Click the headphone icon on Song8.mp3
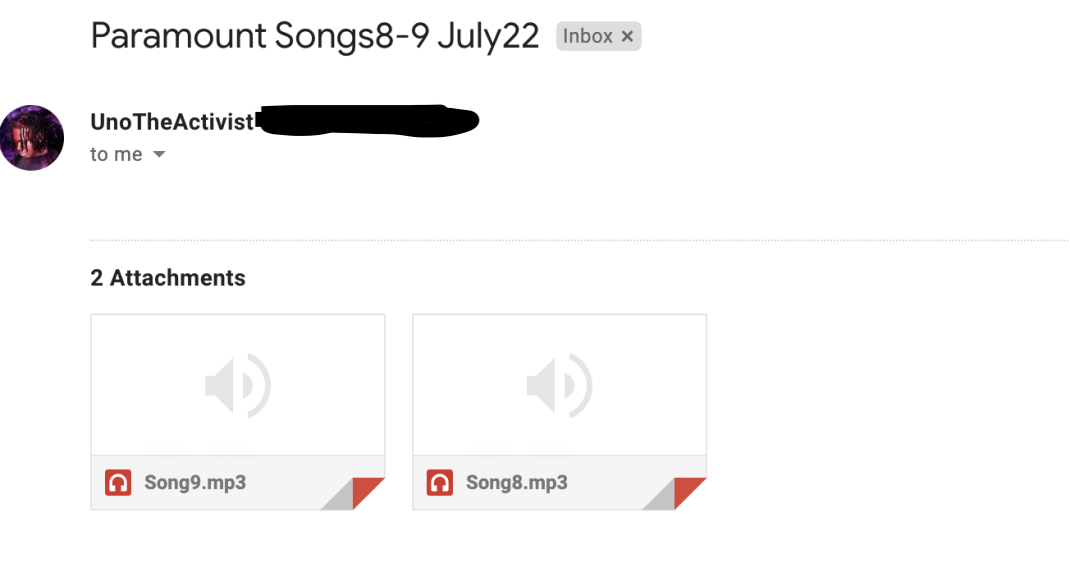The height and width of the screenshot is (586, 1070). (440, 481)
